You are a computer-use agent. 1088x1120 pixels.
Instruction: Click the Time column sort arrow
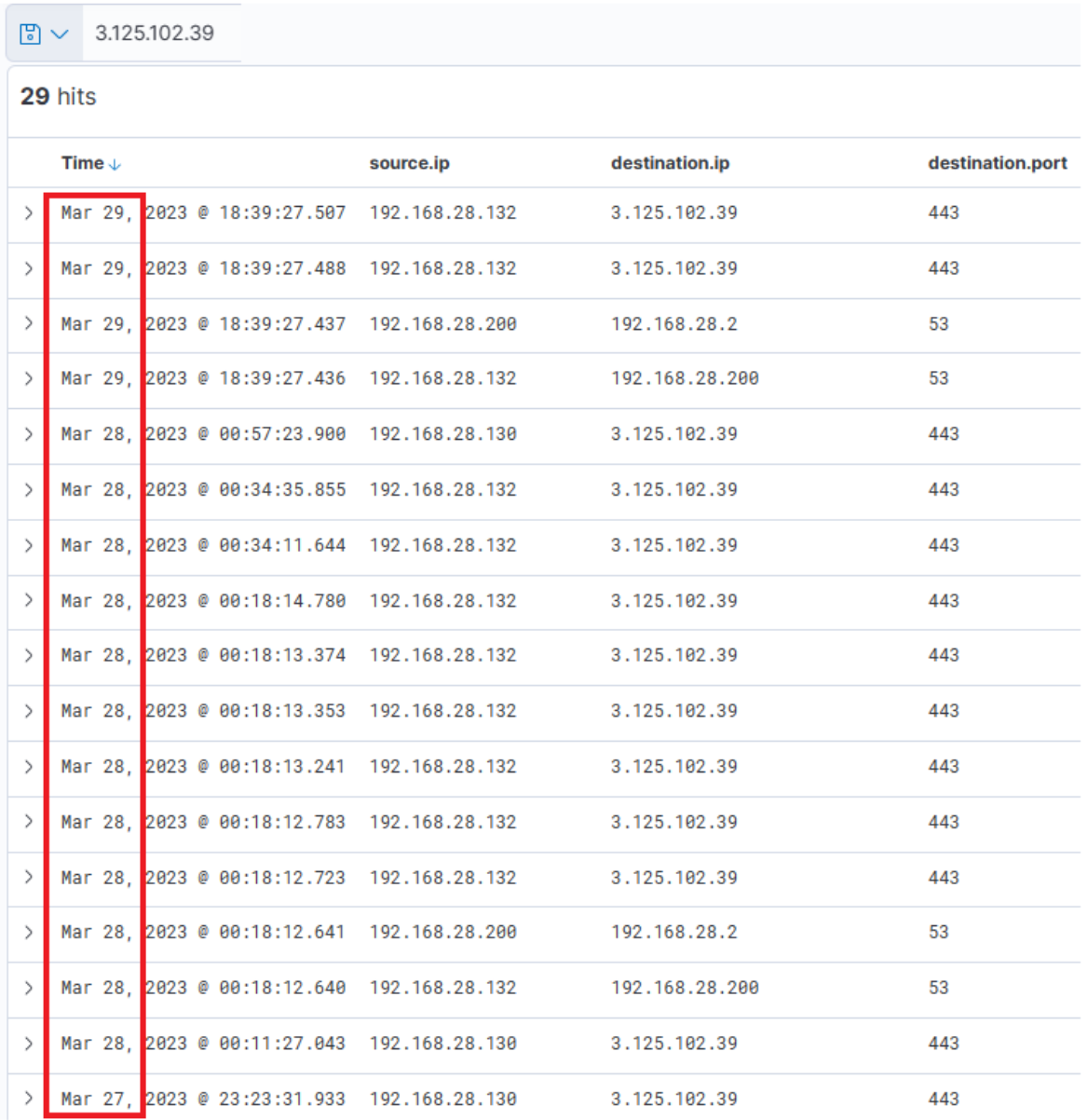[x=115, y=165]
